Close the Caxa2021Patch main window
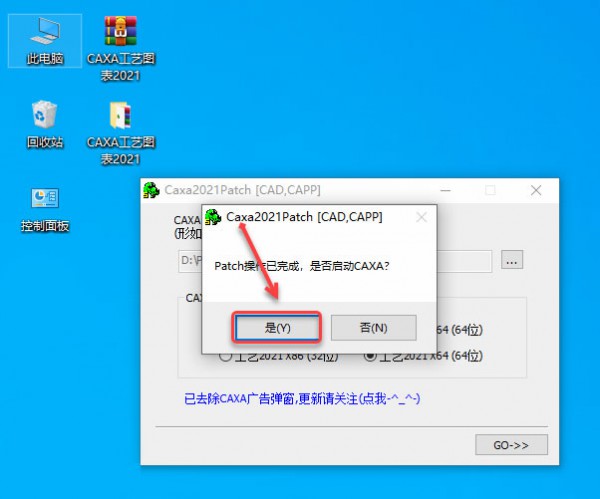Image resolution: width=600 pixels, height=499 pixels. tap(536, 190)
